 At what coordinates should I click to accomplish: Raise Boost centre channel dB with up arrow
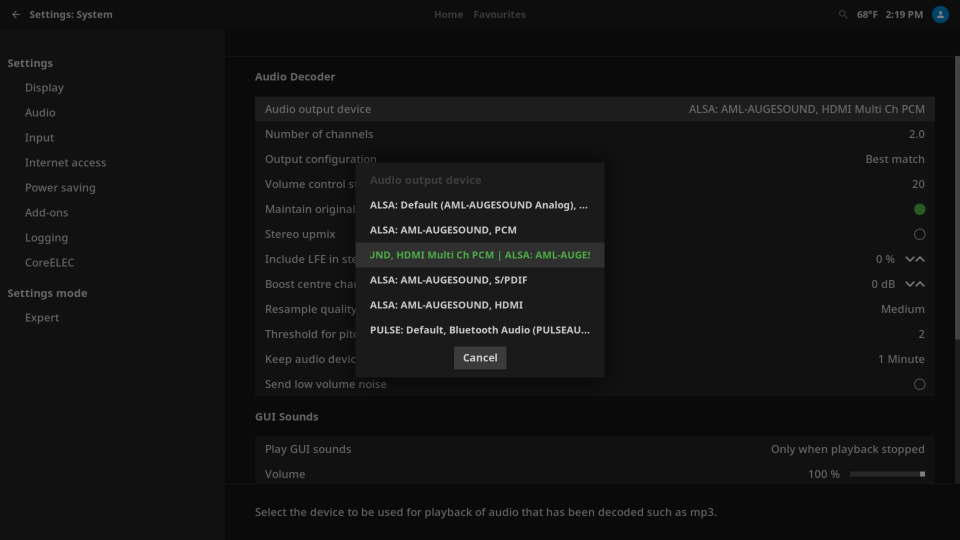[x=920, y=284]
